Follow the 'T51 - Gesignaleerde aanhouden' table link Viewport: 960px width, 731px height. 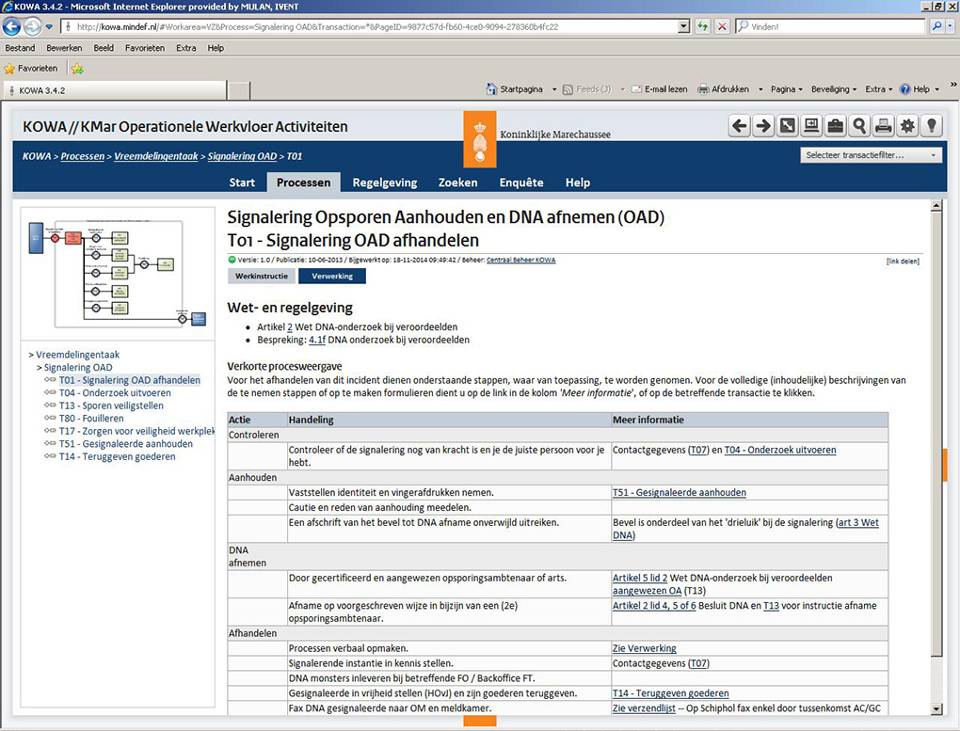[679, 493]
